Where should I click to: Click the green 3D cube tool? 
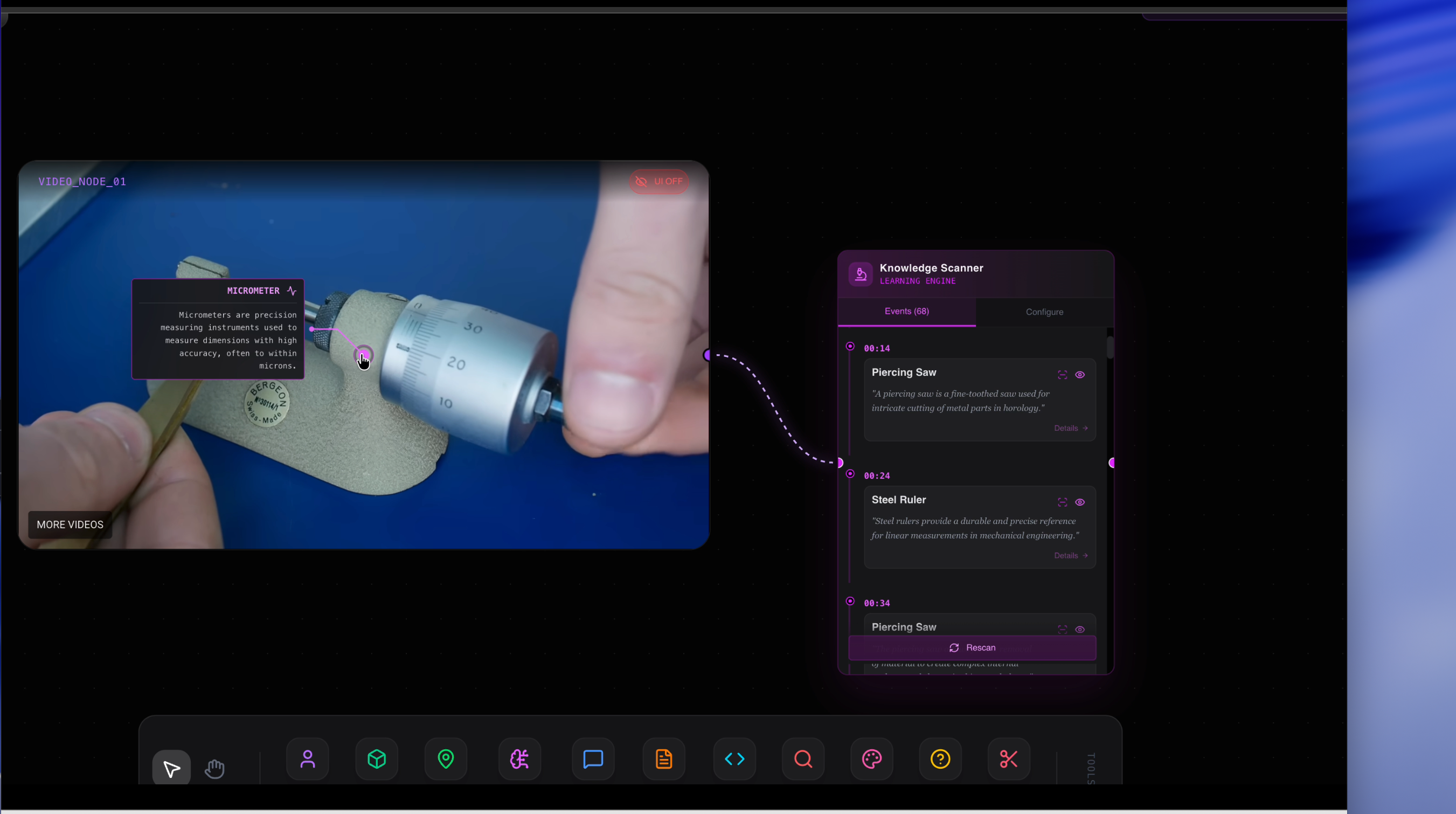point(377,758)
